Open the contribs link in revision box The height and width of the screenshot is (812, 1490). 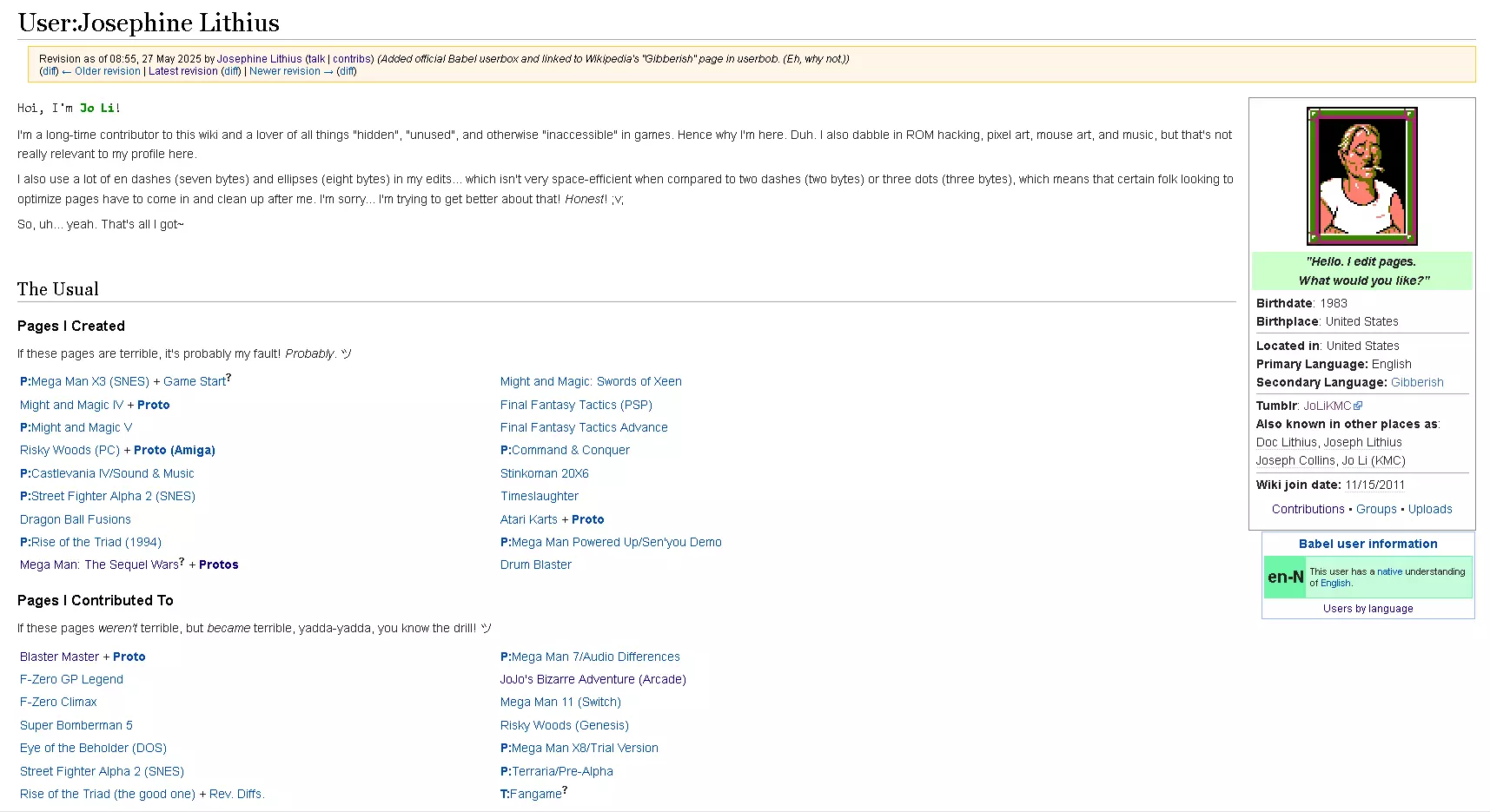click(x=351, y=59)
